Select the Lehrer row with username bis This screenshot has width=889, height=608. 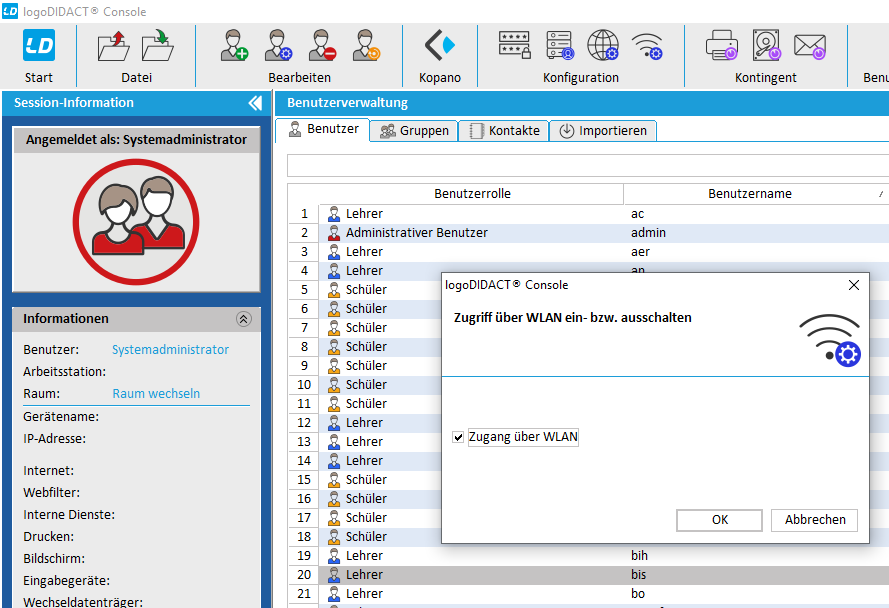pyautogui.click(x=588, y=575)
